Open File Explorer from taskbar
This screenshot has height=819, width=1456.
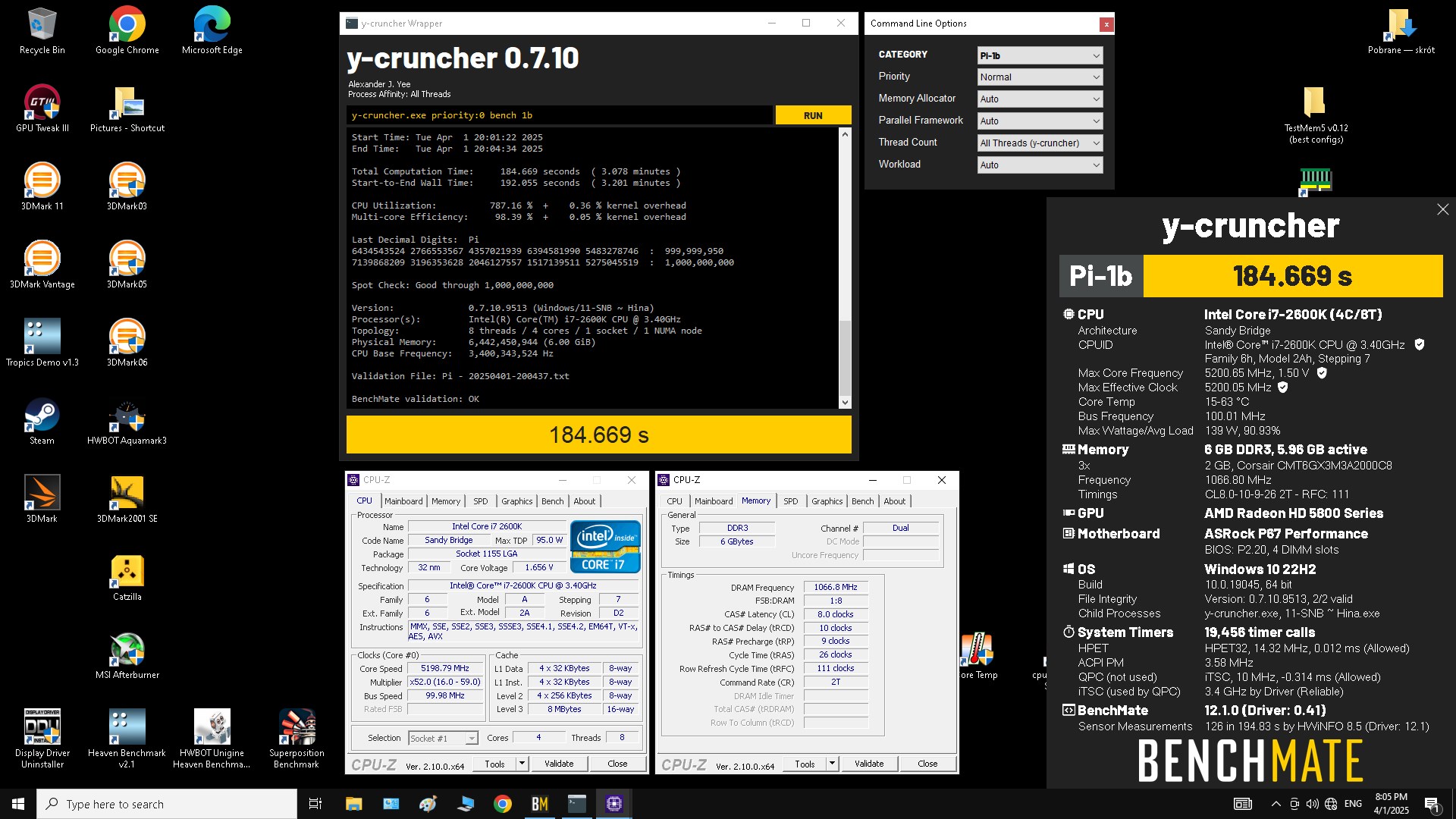click(x=353, y=804)
